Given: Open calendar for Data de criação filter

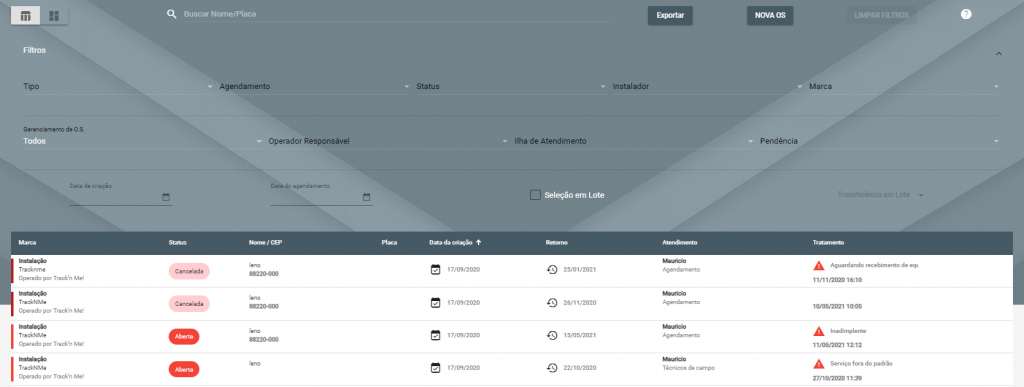Looking at the screenshot, I should (x=165, y=197).
